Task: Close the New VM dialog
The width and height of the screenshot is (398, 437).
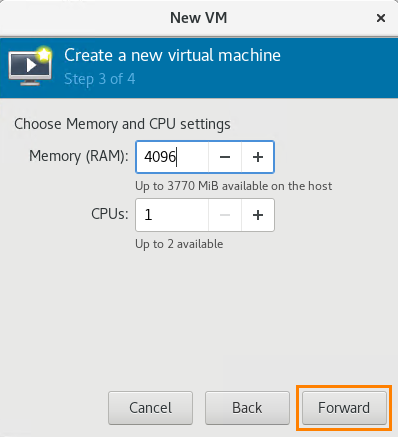Action: coord(381,18)
